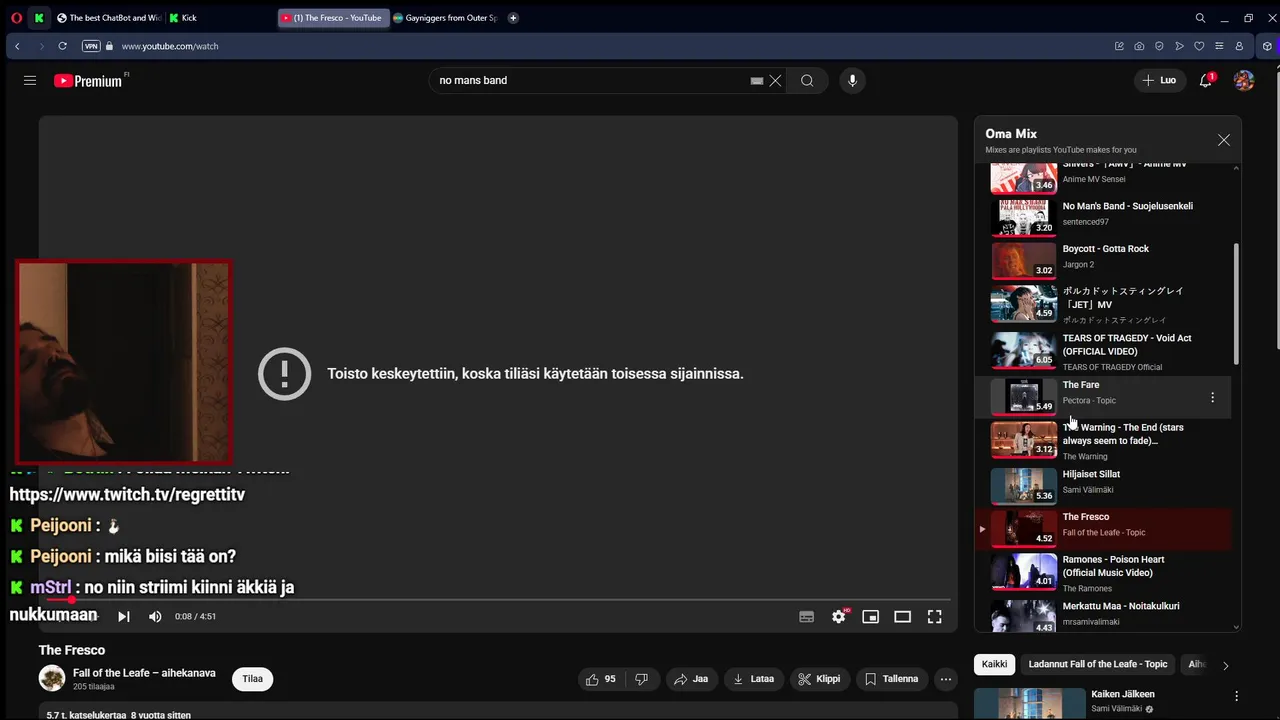Reload the page with the refresh icon

coord(62,46)
